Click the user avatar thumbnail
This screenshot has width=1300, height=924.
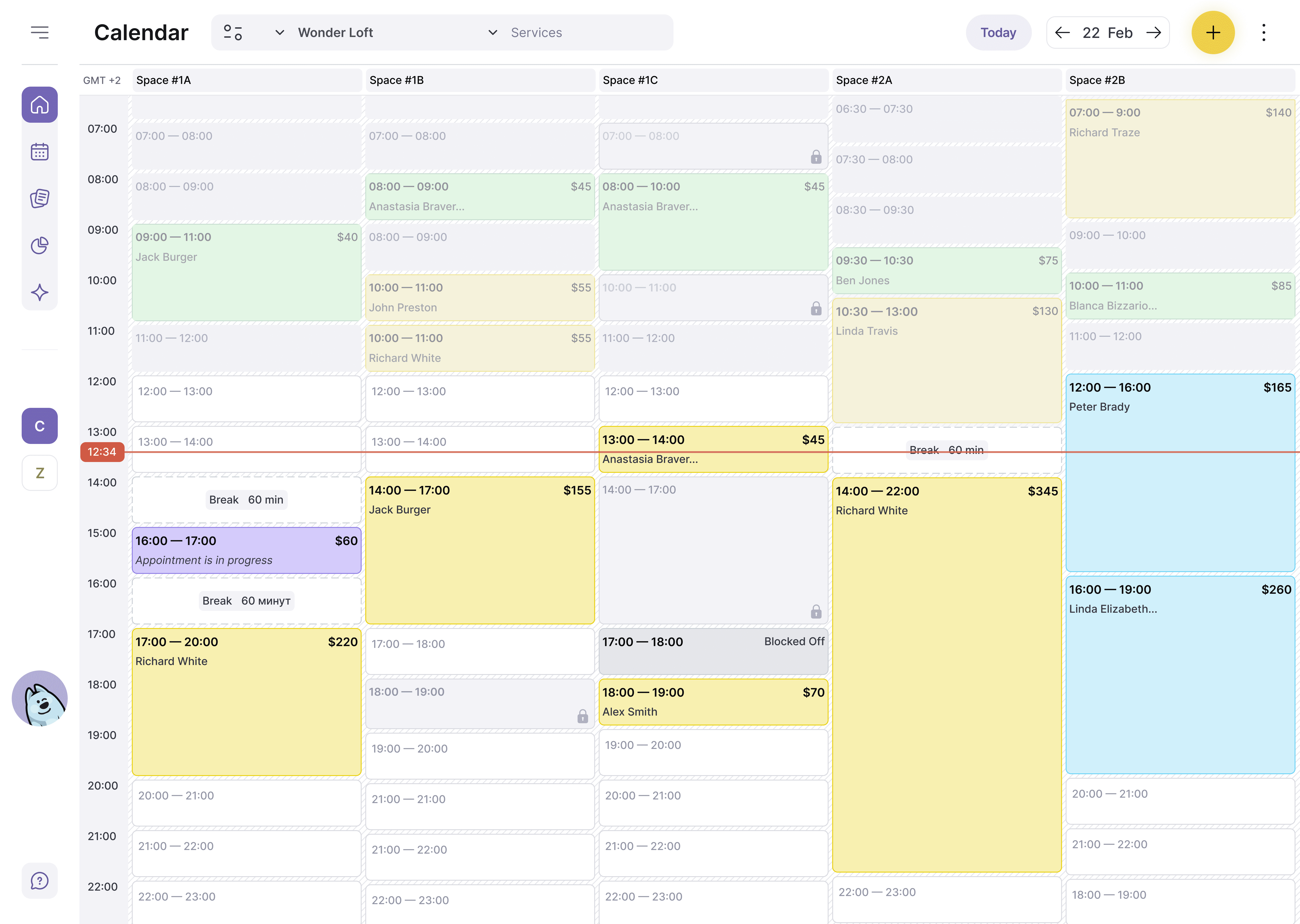coord(39,698)
